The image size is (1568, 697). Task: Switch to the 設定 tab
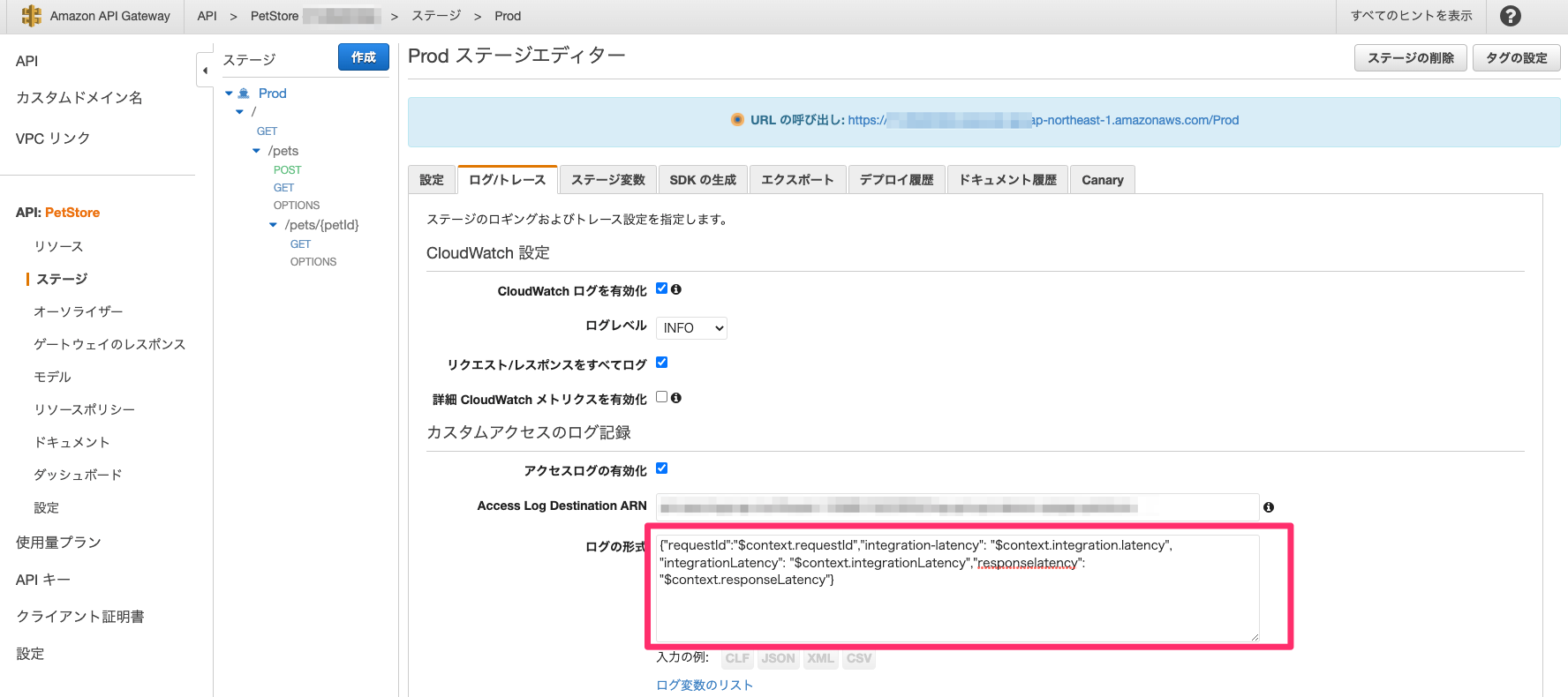[432, 180]
